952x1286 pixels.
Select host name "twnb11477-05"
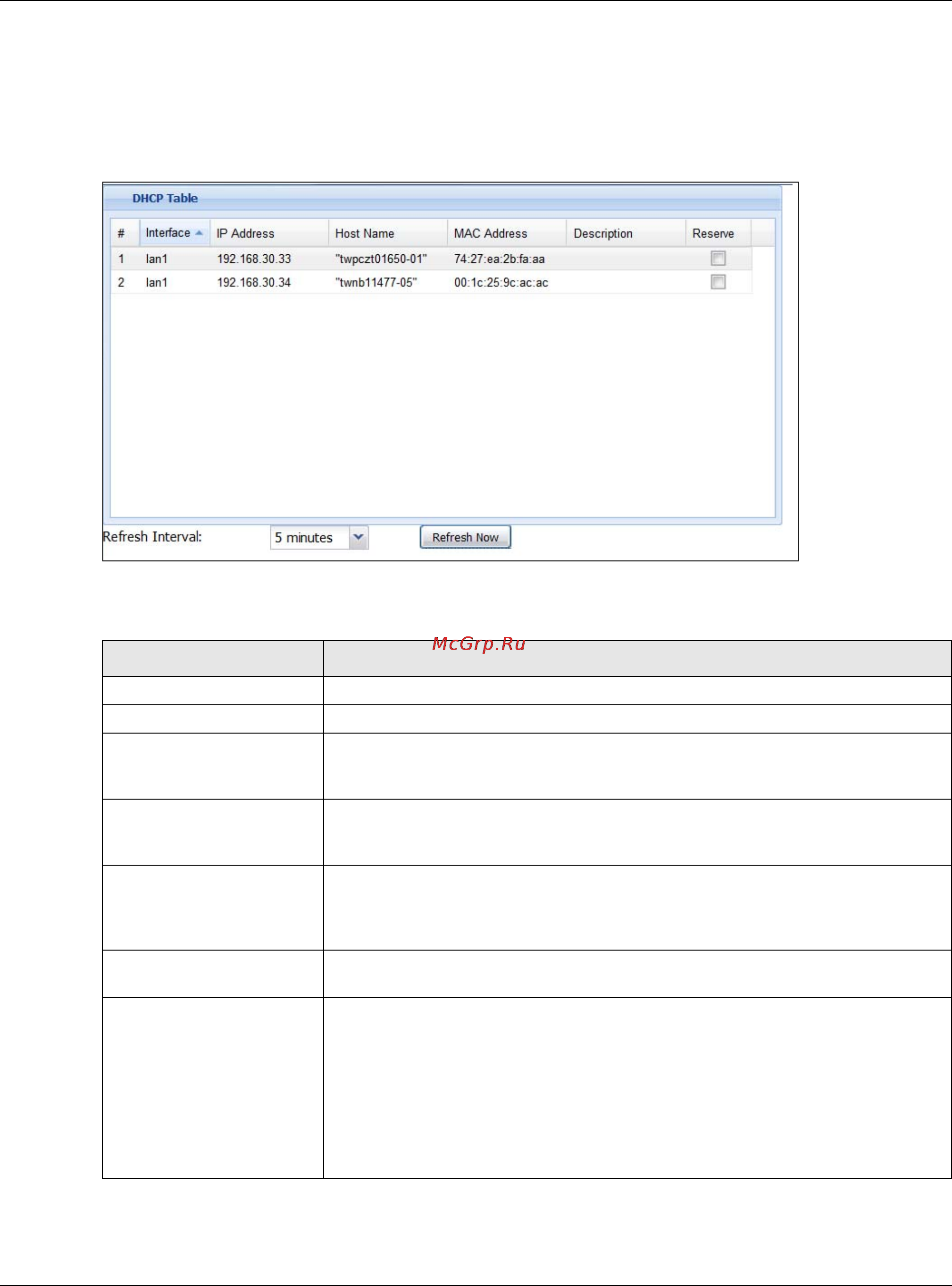376,282
